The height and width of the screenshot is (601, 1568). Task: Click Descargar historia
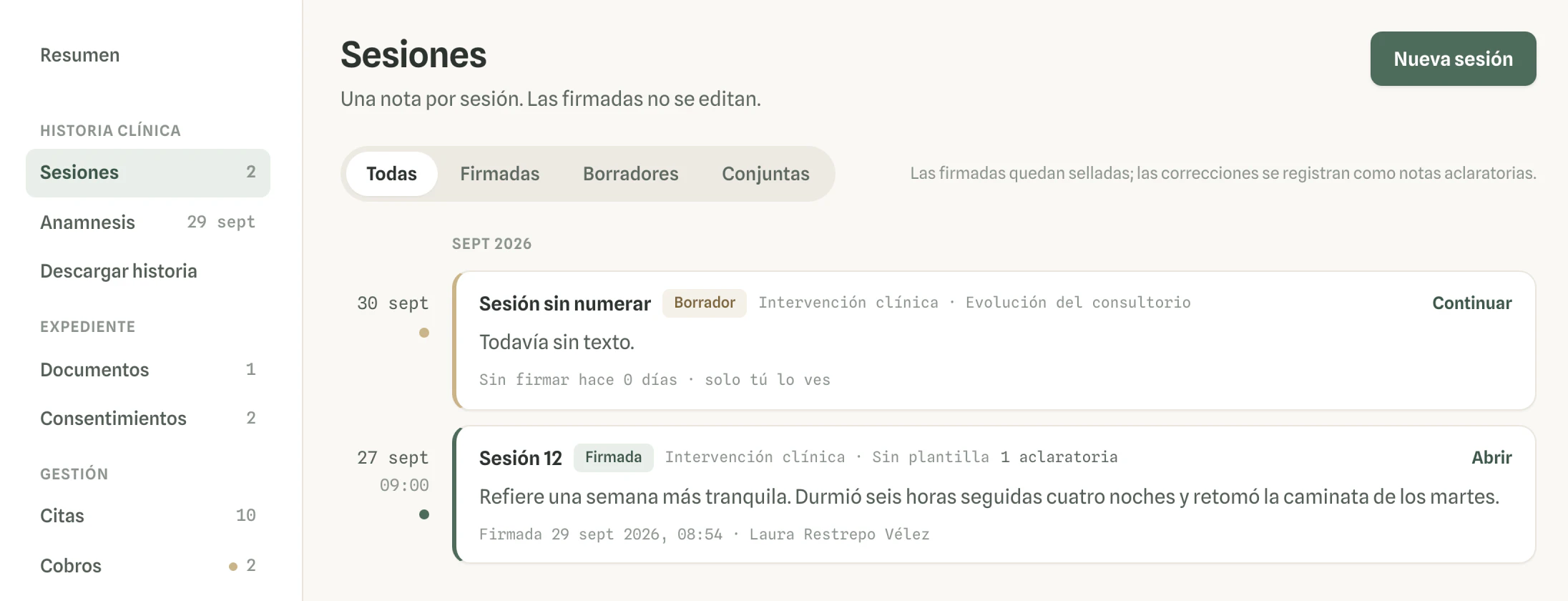click(148, 271)
